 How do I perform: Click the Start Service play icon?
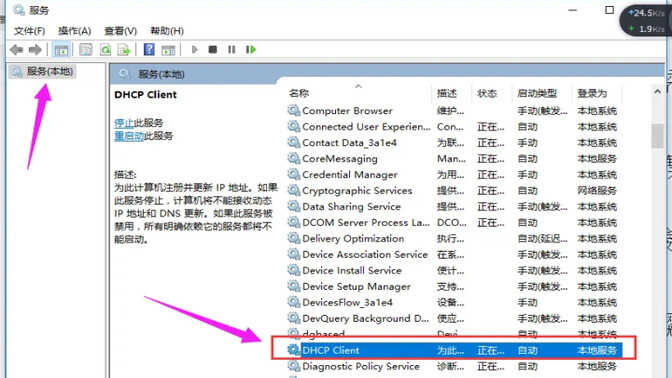(x=194, y=50)
